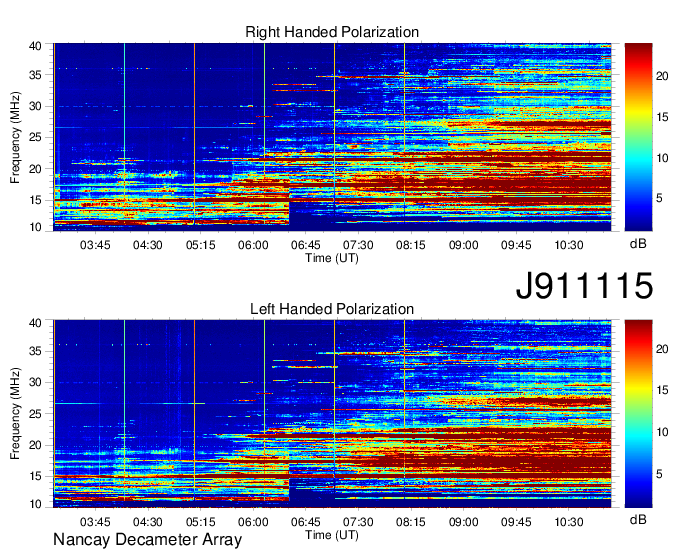The image size is (680, 552).
Task: Click "dB" under the Left Handed color bar
Action: [638, 519]
